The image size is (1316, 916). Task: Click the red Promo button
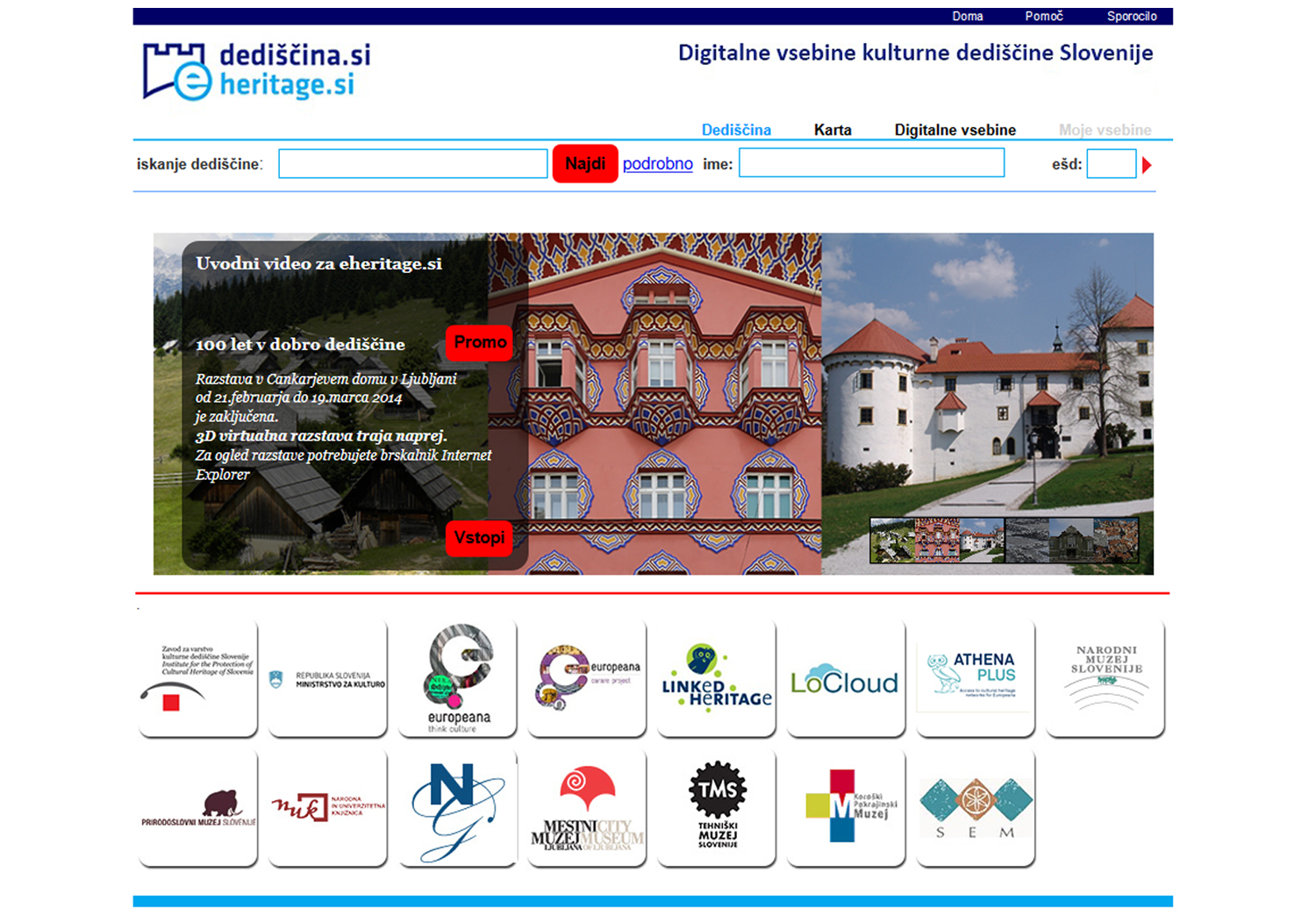click(x=479, y=342)
